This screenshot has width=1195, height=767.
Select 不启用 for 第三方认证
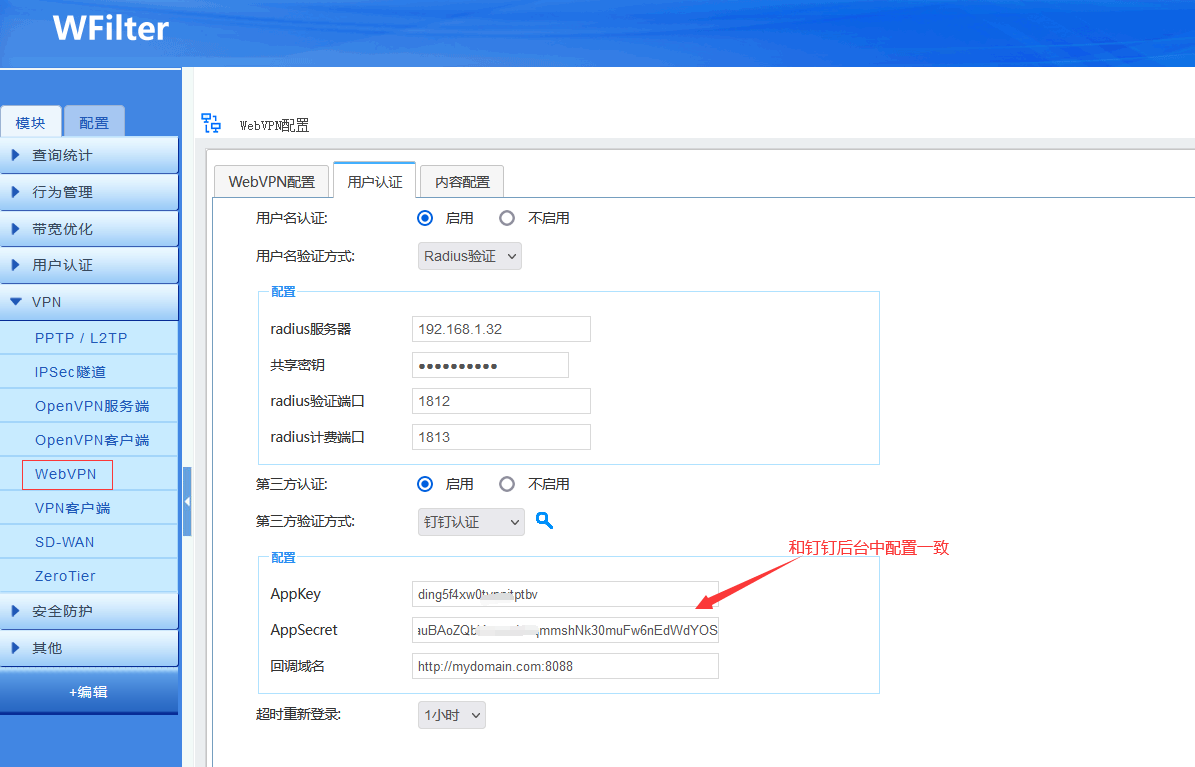[x=507, y=484]
